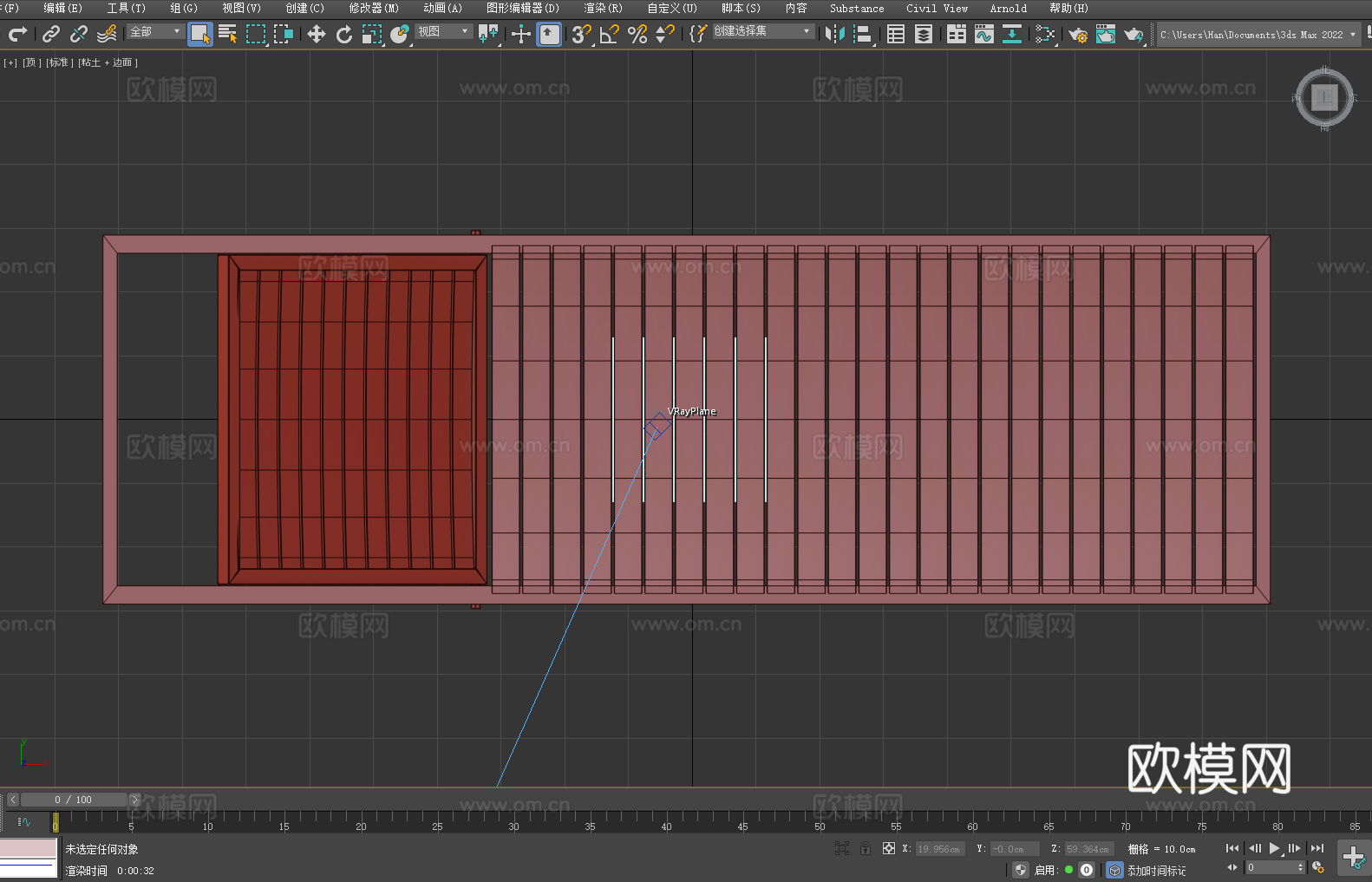Select the Link objects tool

[x=51, y=34]
